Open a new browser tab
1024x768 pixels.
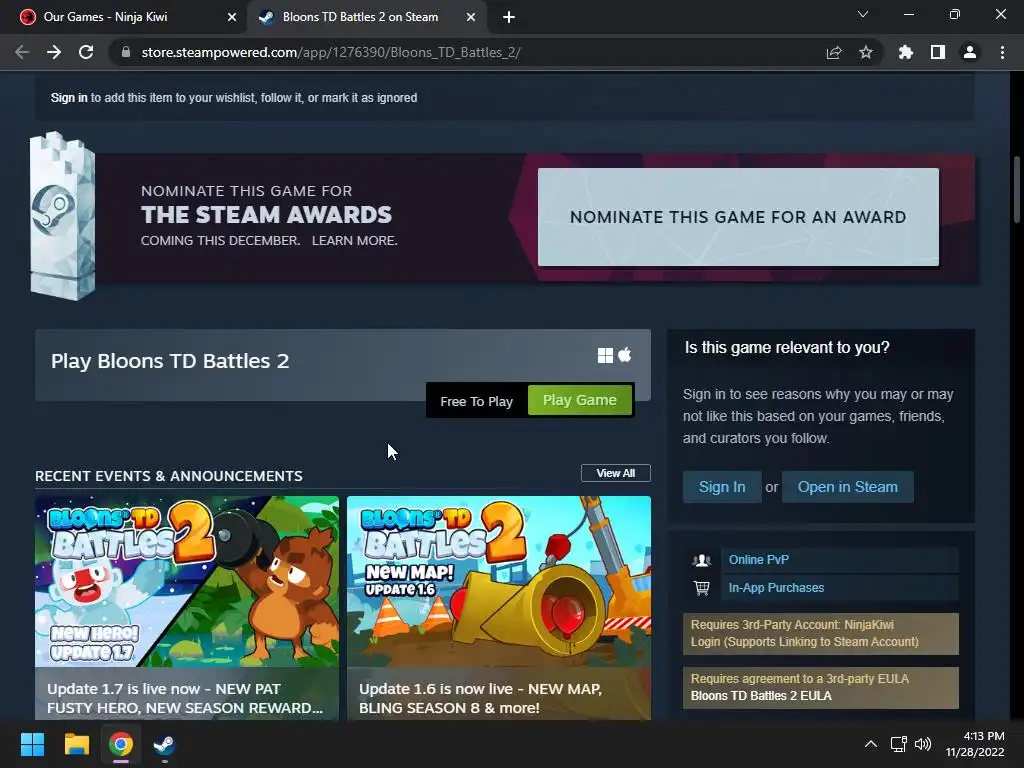coord(509,18)
